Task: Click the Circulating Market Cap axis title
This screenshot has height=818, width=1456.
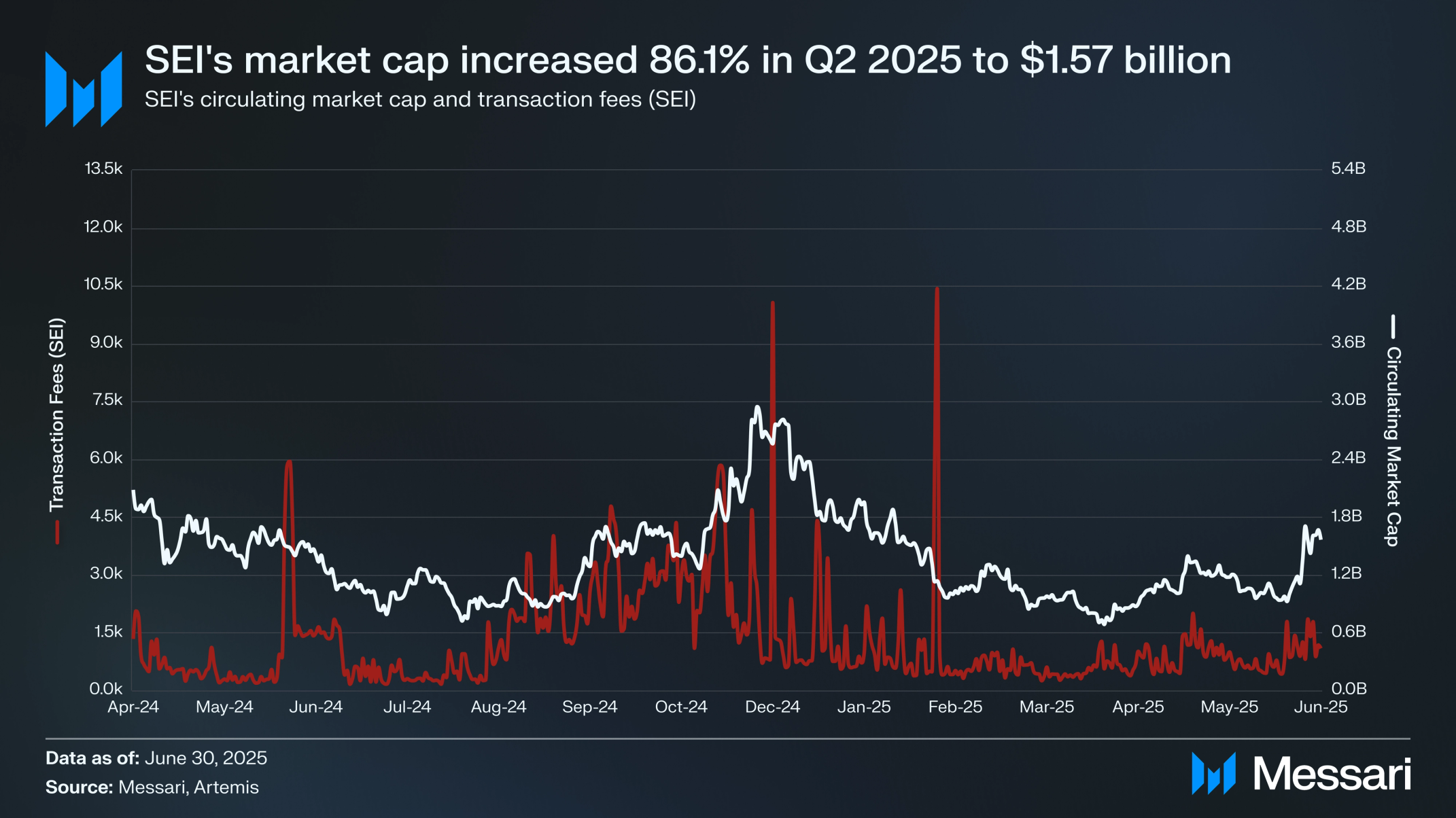Action: point(1393,446)
